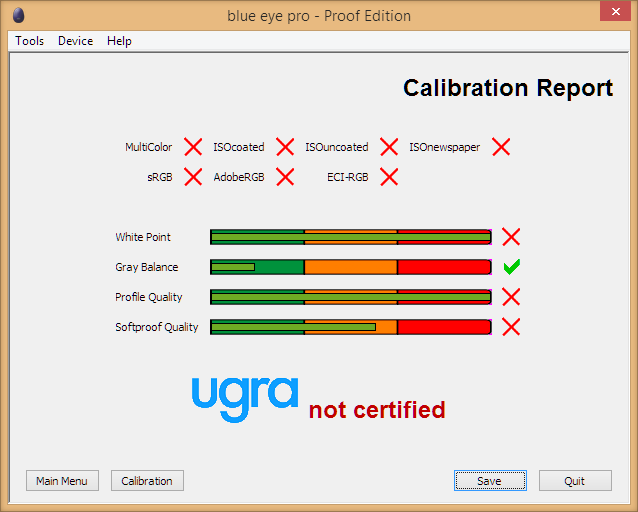Click the Softproof Quality result bar
638x512 pixels.
click(x=351, y=327)
